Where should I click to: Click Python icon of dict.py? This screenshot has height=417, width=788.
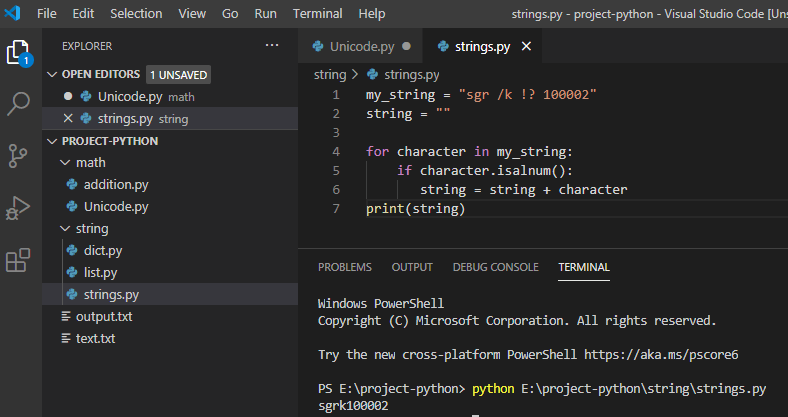[72, 250]
